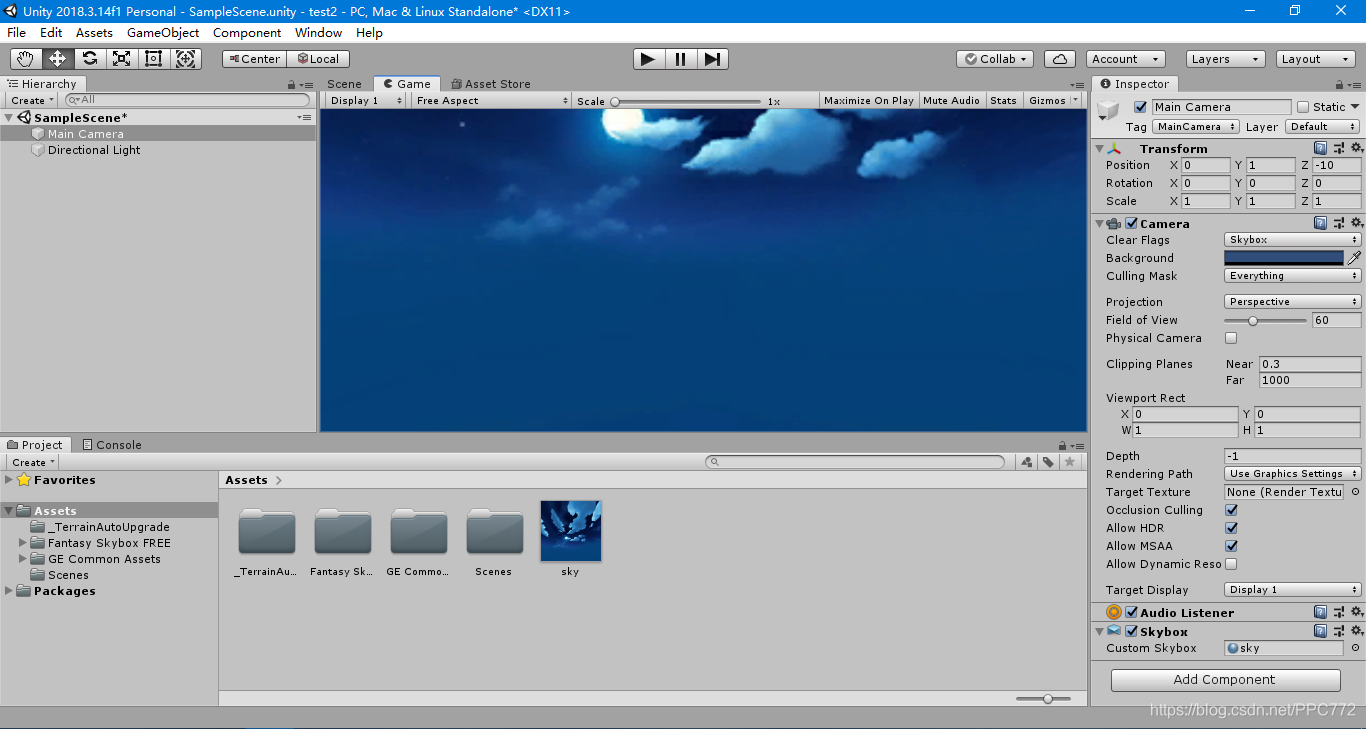1366x729 pixels.
Task: Disable the Camera component checkbox
Action: click(x=1131, y=223)
